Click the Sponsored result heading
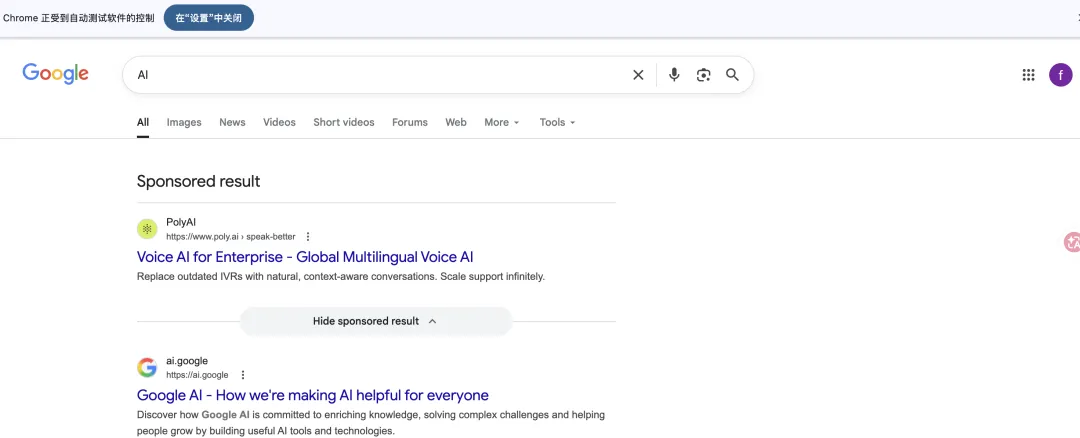The width and height of the screenshot is (1080, 438). point(198,181)
